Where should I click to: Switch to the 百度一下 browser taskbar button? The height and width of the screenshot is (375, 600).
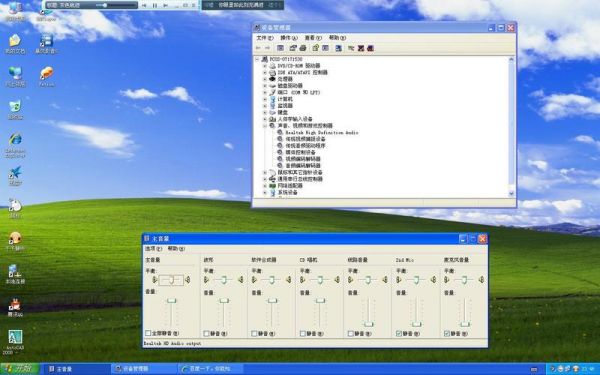click(210, 369)
